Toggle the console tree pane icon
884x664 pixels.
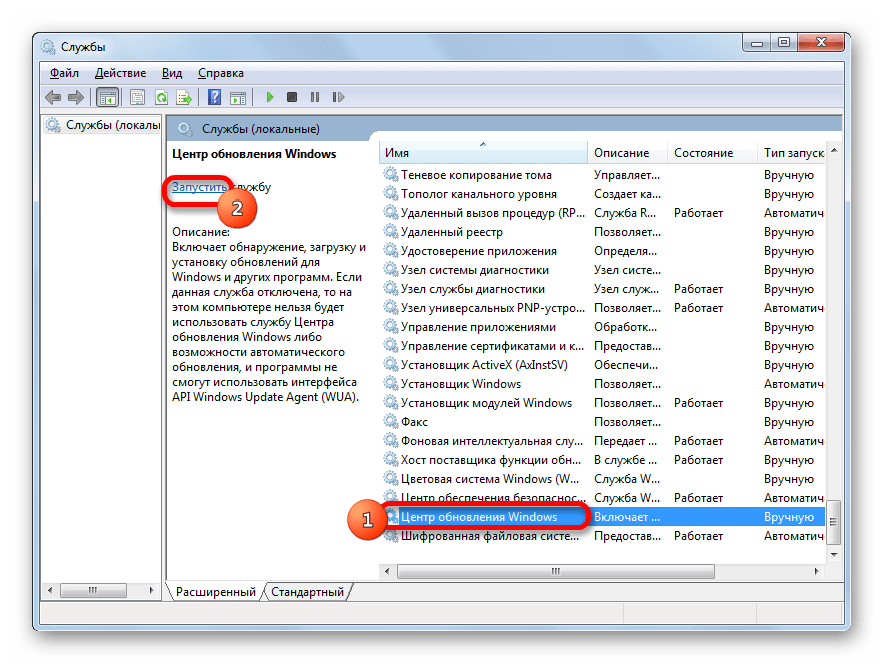click(107, 97)
